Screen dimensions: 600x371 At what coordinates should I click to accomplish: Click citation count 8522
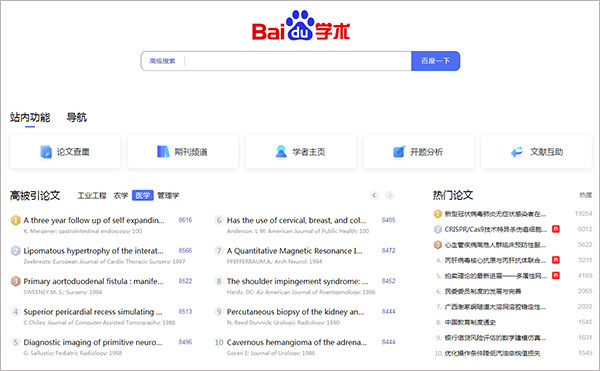(x=185, y=281)
